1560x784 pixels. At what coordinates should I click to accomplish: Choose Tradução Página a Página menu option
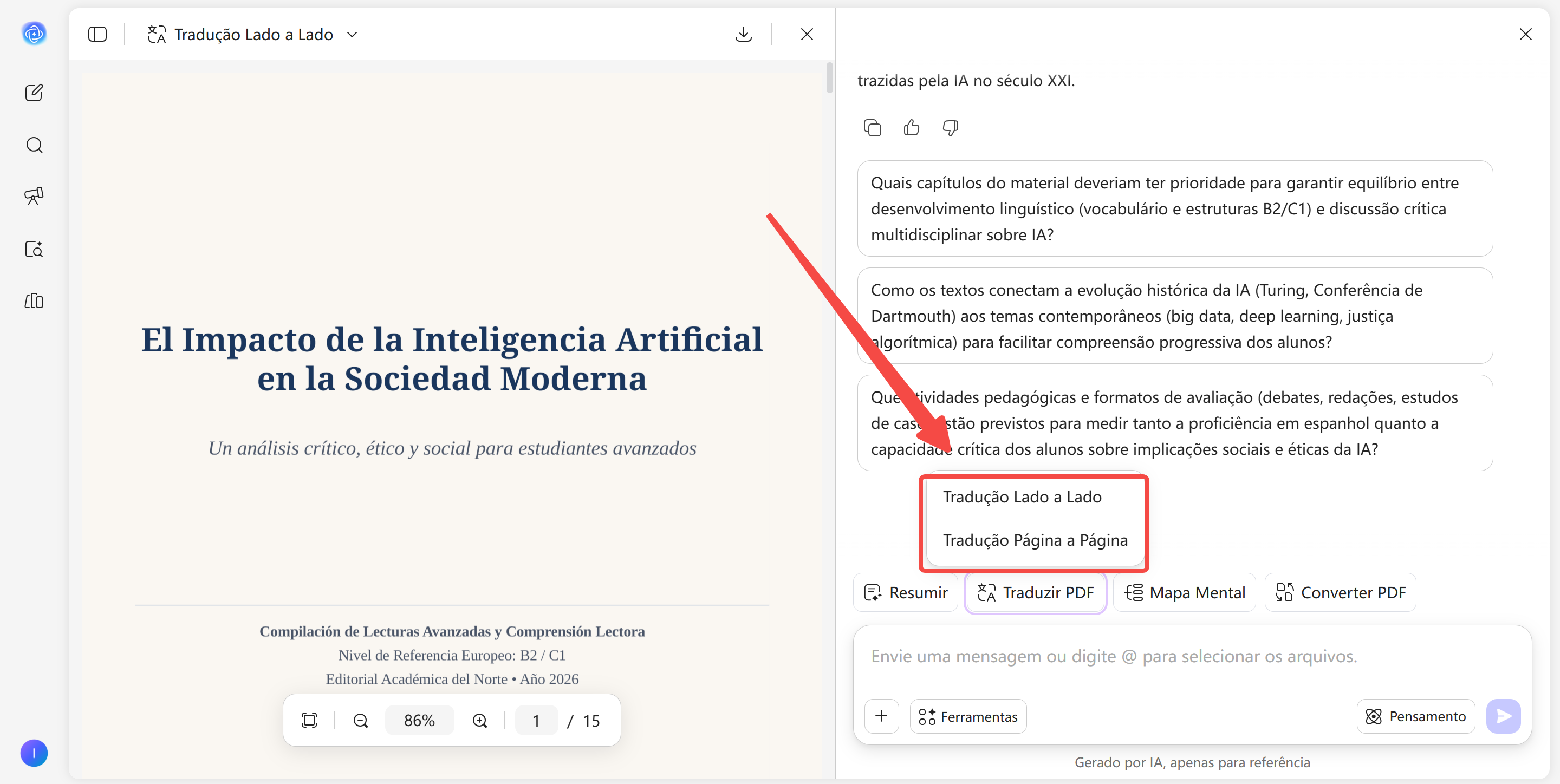pyautogui.click(x=1035, y=540)
